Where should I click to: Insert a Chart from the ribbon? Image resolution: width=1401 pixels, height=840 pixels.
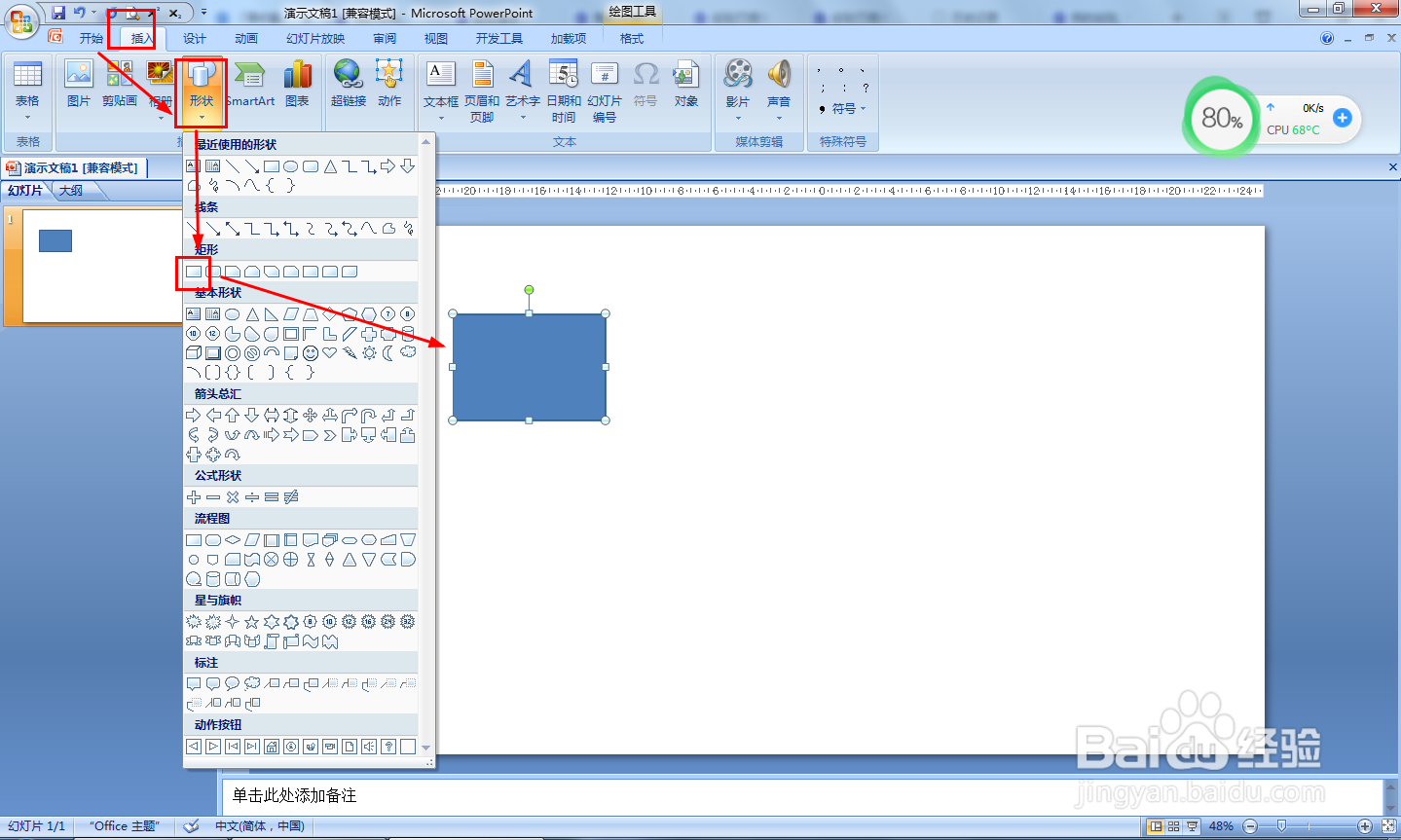pyautogui.click(x=297, y=84)
